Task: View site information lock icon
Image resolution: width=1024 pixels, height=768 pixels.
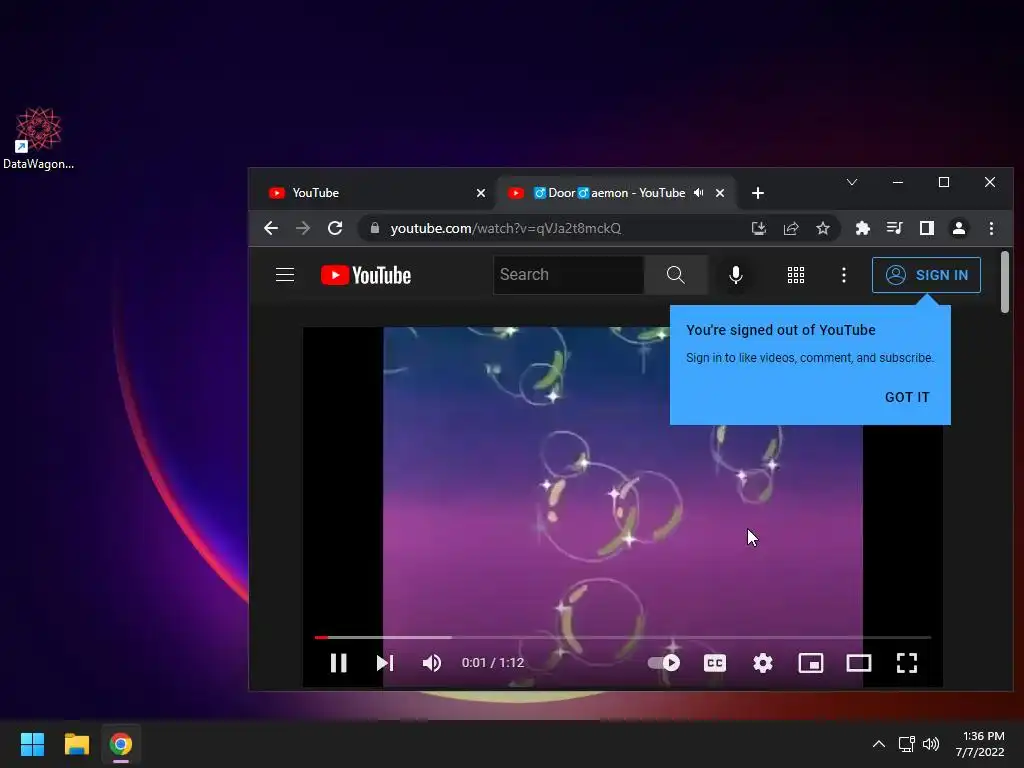Action: coord(375,228)
